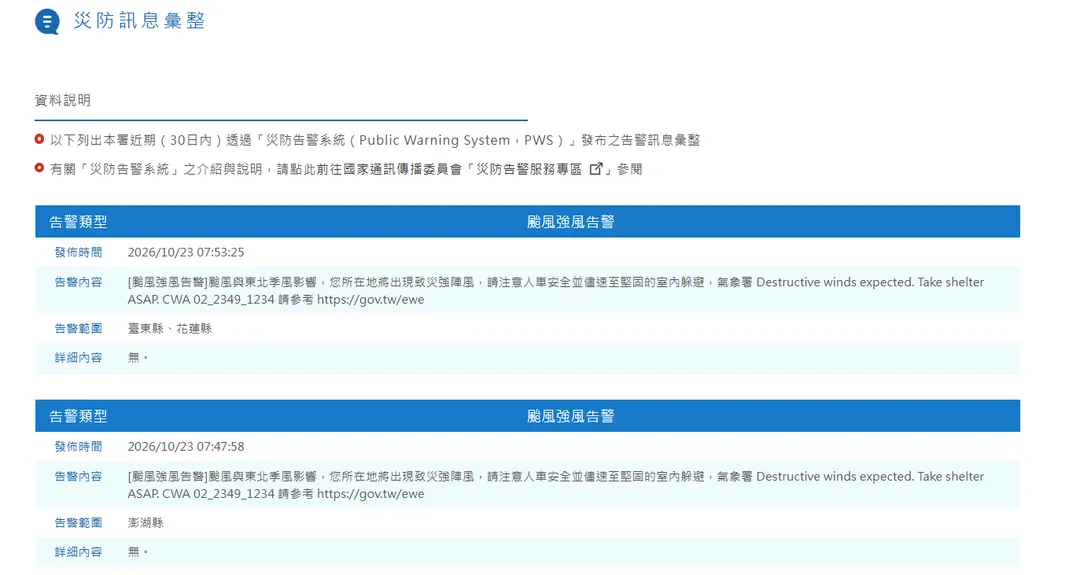Click the blue chat bubble icon beside 災防訊息彙整
The image size is (1080, 575).
point(47,21)
